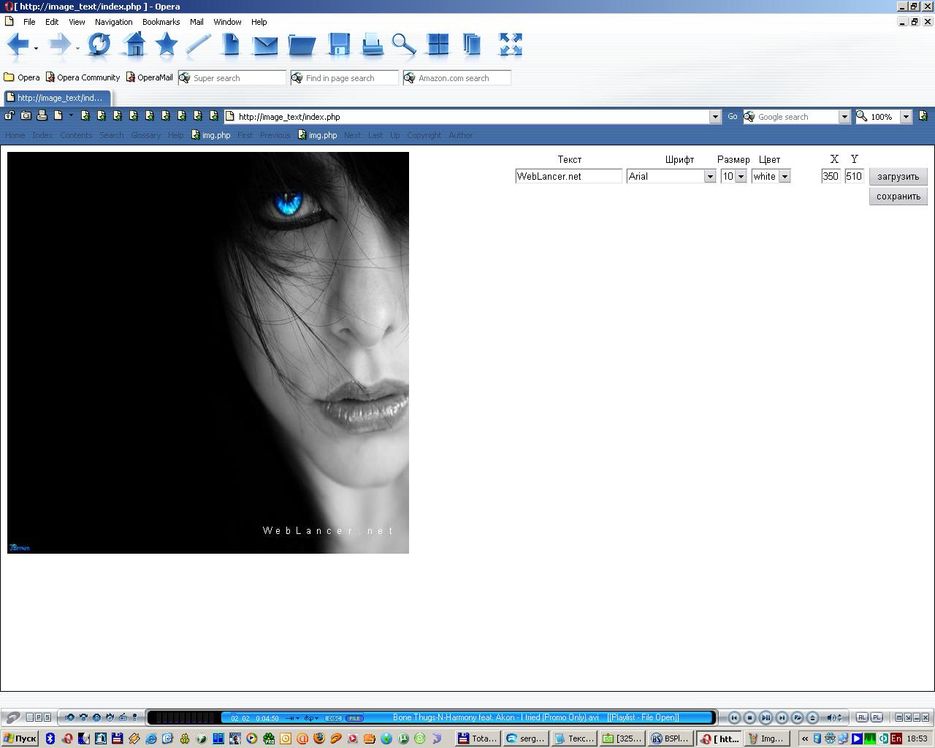
Task: Open the Bookmarks menu
Action: (x=161, y=21)
